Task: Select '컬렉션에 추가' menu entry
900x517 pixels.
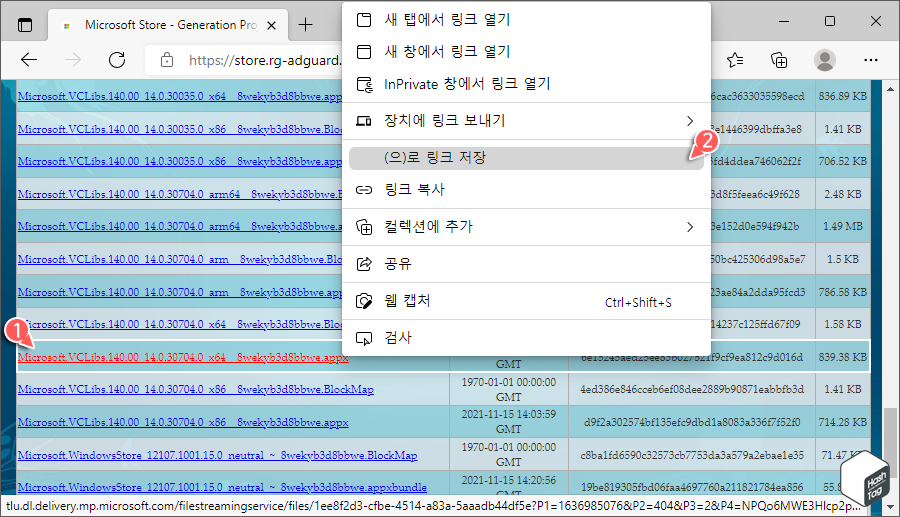Action: [526, 227]
